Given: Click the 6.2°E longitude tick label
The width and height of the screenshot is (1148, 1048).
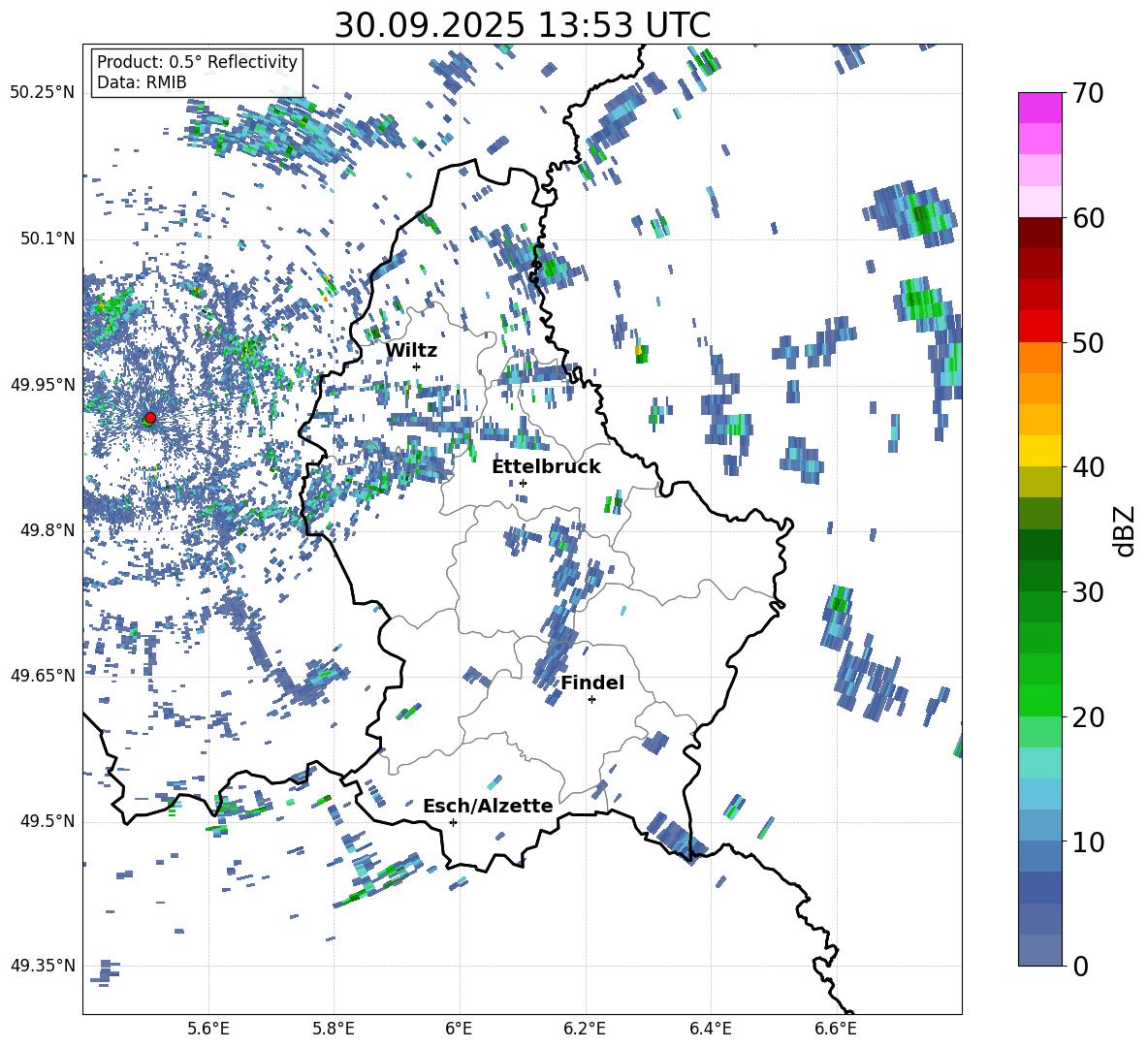Looking at the screenshot, I should (x=585, y=1028).
